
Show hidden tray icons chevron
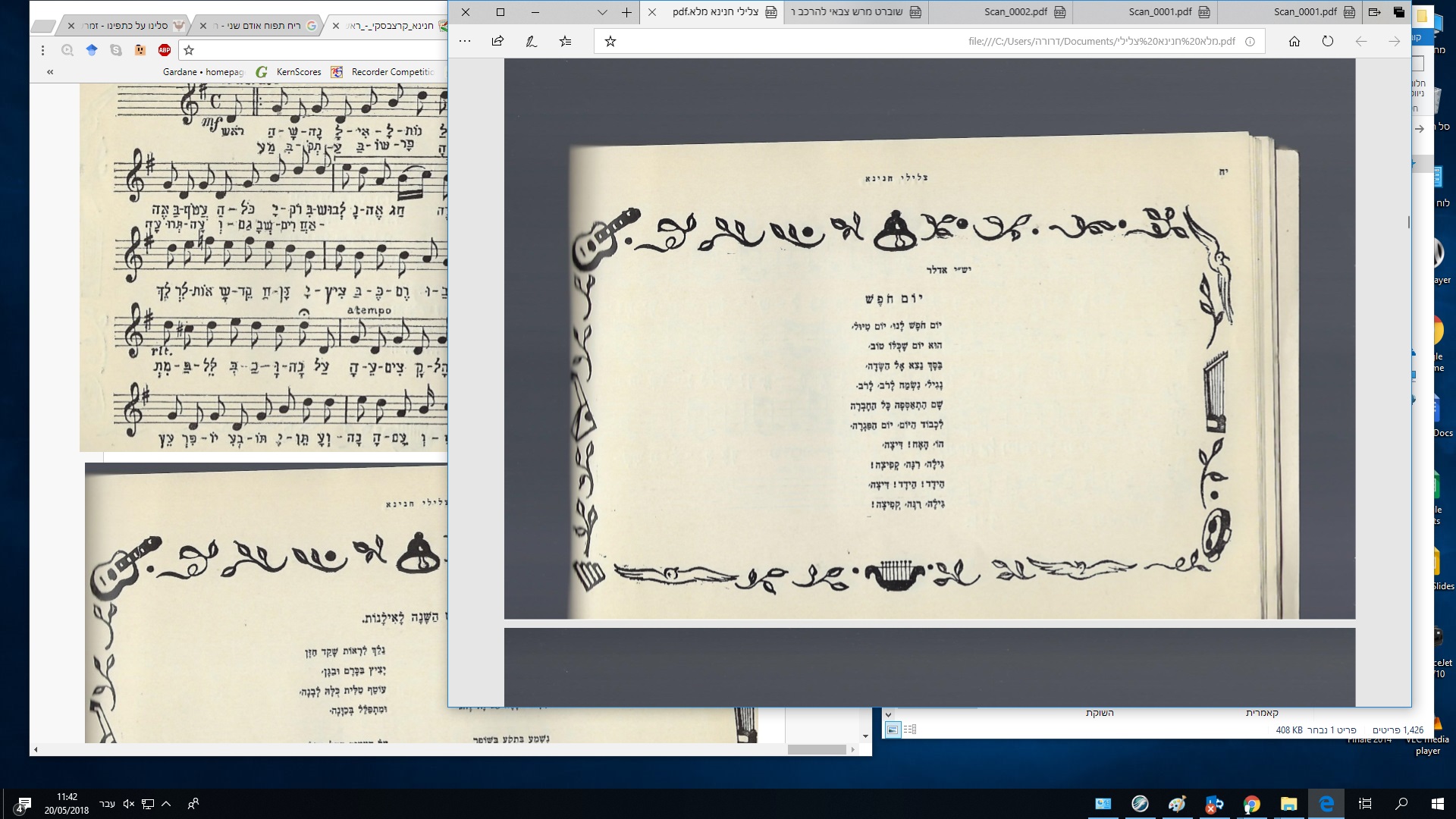[x=166, y=804]
